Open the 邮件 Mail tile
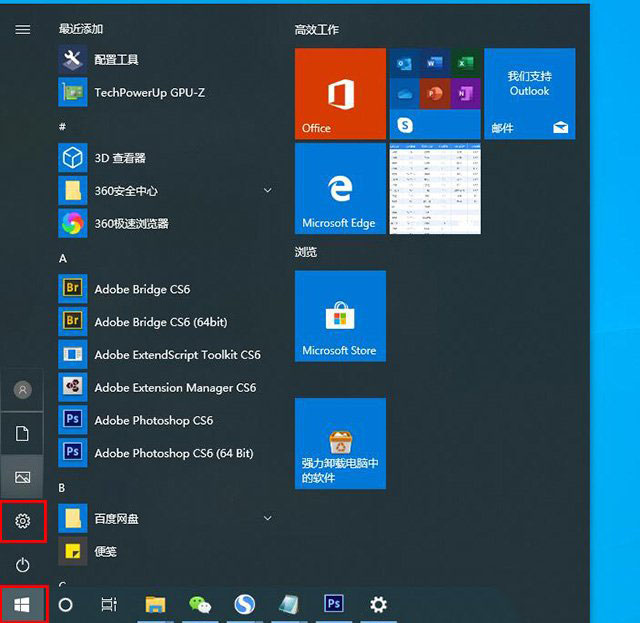This screenshot has height=623, width=640. tap(530, 93)
